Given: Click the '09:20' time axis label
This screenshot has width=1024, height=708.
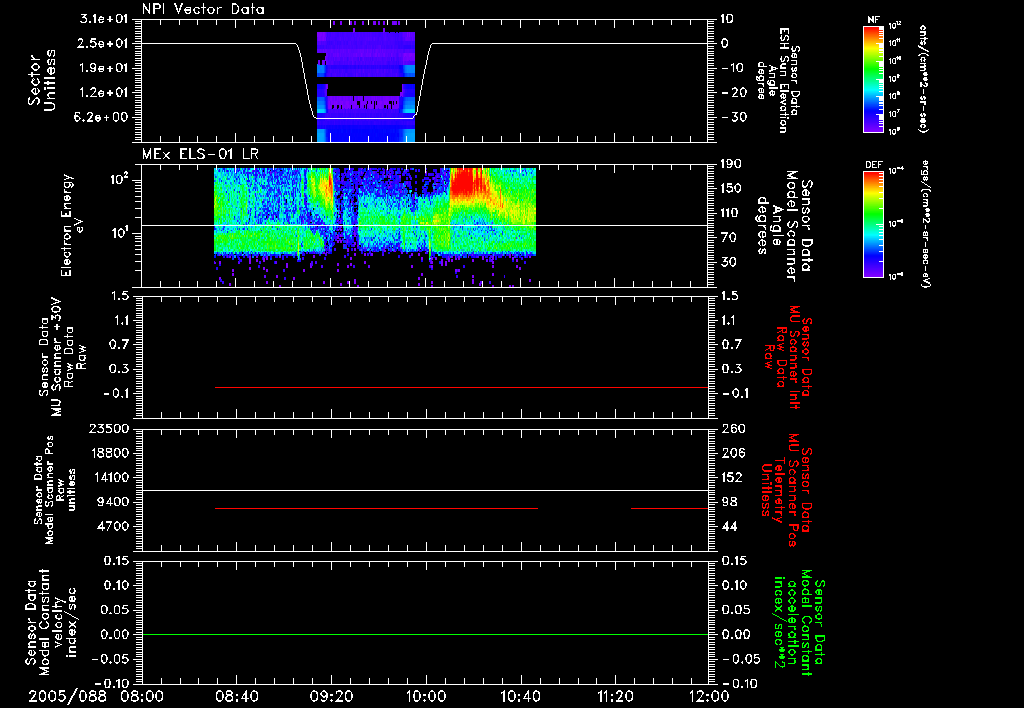Looking at the screenshot, I should 332,696.
